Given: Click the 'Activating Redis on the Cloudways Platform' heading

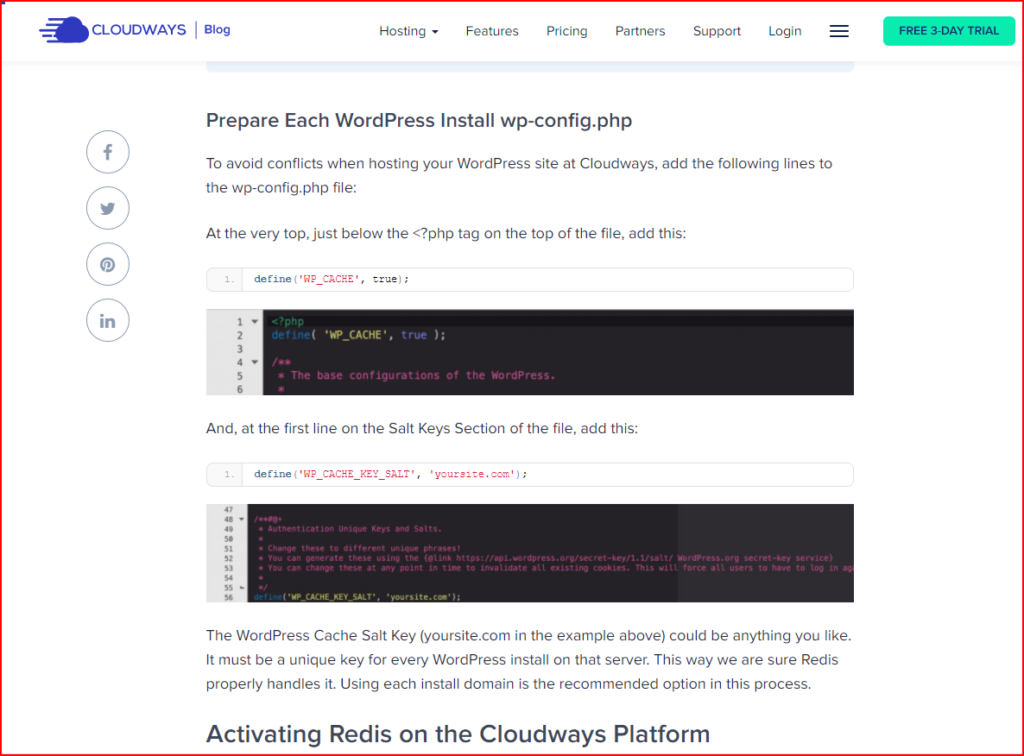Looking at the screenshot, I should click(458, 734).
